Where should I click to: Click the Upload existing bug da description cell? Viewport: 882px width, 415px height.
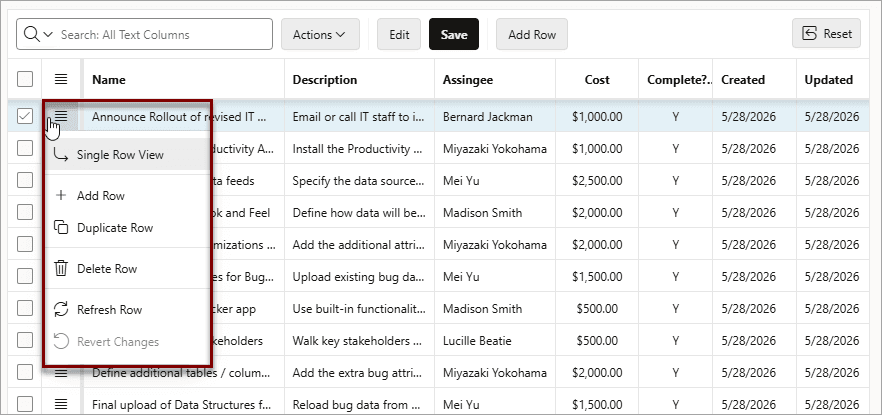click(359, 276)
